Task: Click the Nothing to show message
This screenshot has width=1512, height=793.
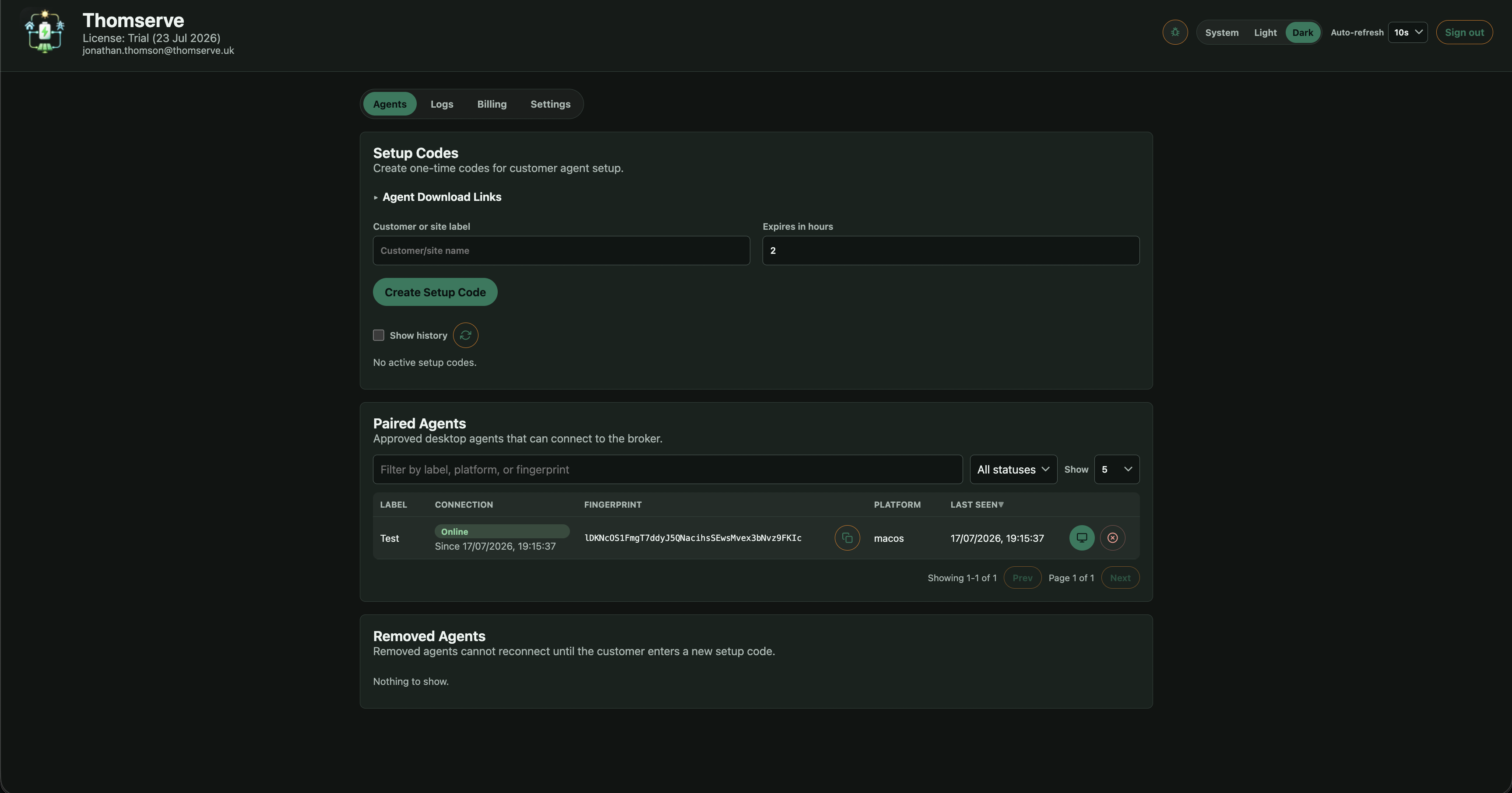Action: pyautogui.click(x=411, y=681)
